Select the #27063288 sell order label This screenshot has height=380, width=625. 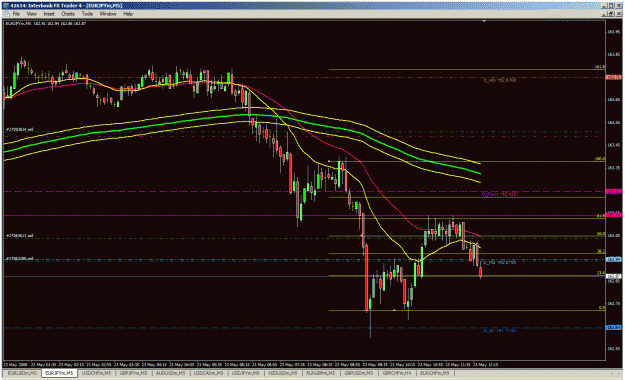[19, 259]
